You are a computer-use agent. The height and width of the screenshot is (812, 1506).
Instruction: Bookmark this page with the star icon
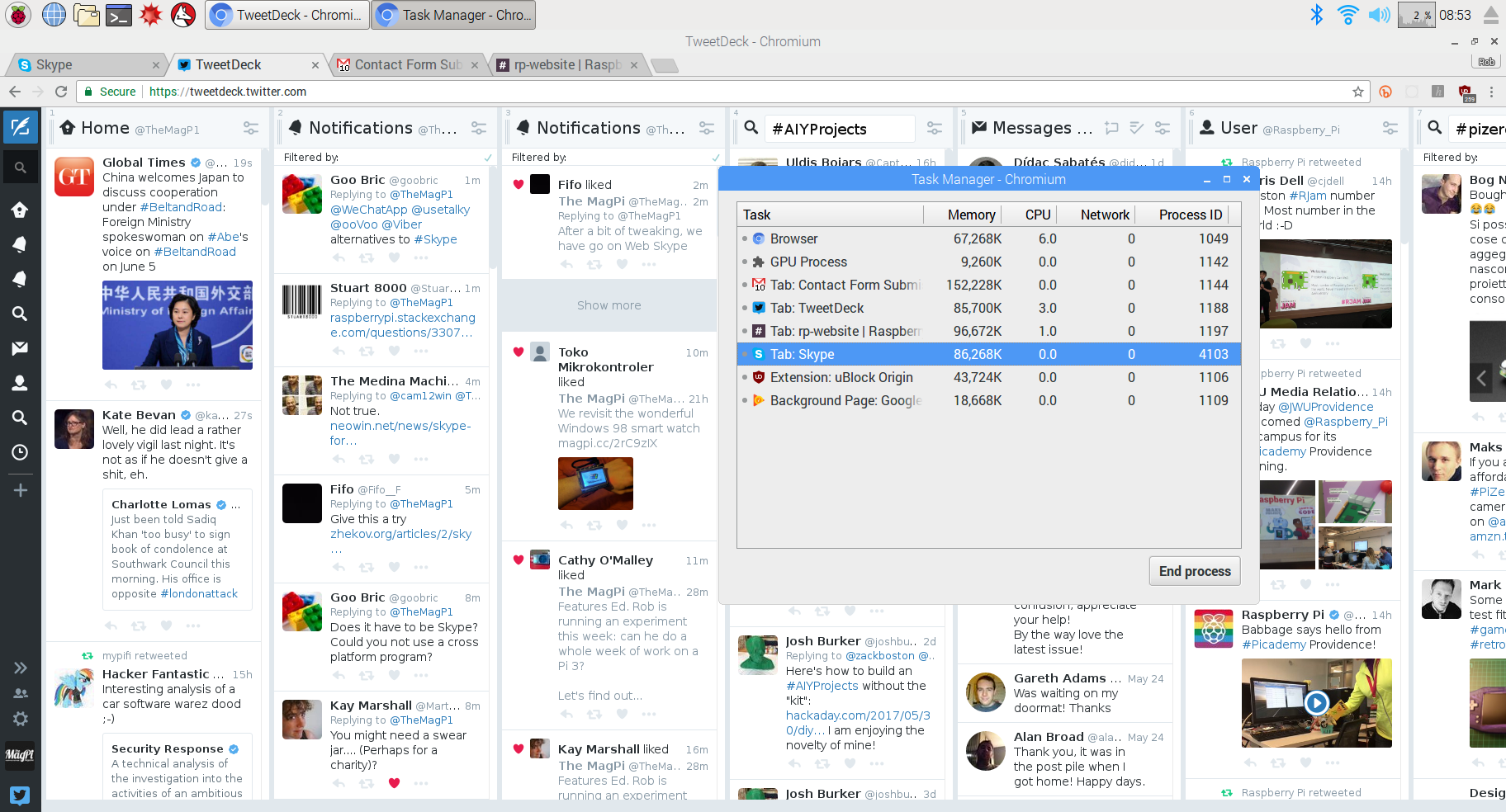1358,92
